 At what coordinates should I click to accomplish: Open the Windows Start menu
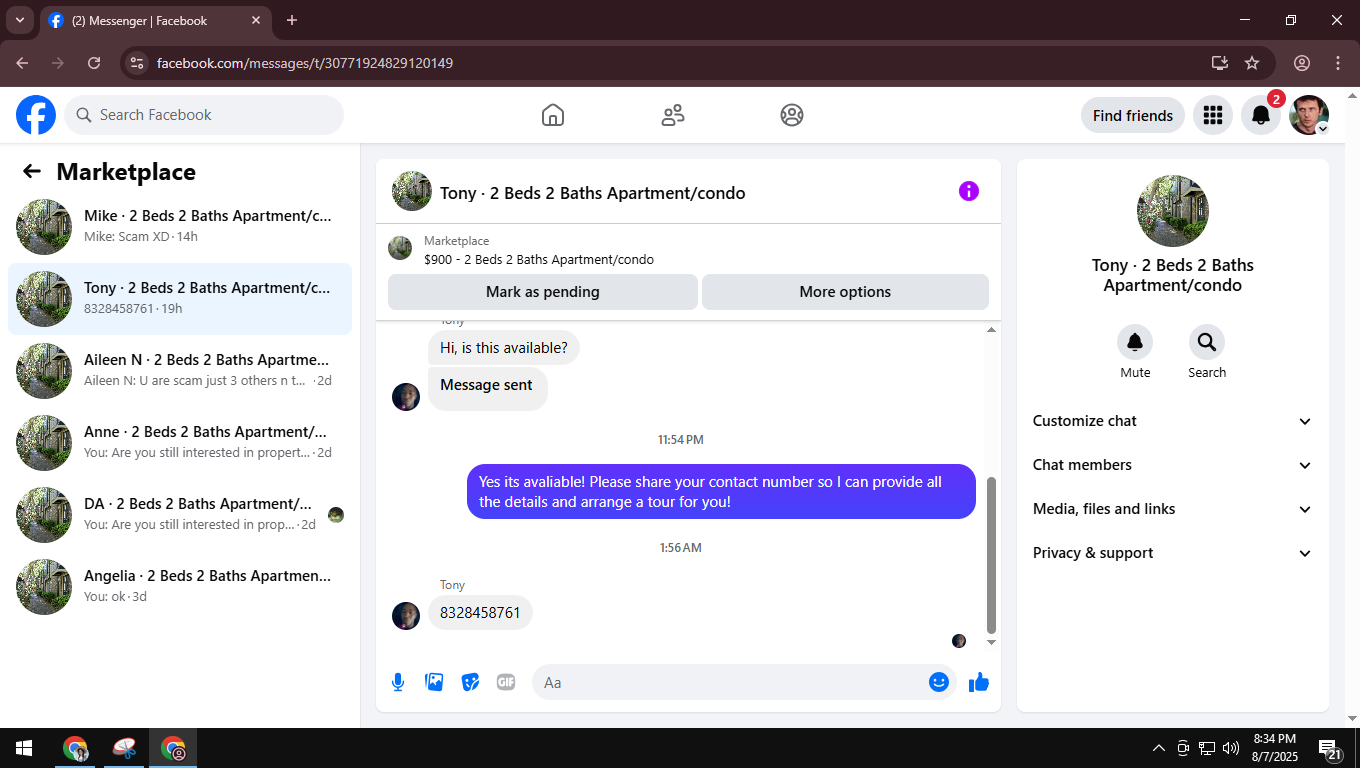[x=24, y=748]
